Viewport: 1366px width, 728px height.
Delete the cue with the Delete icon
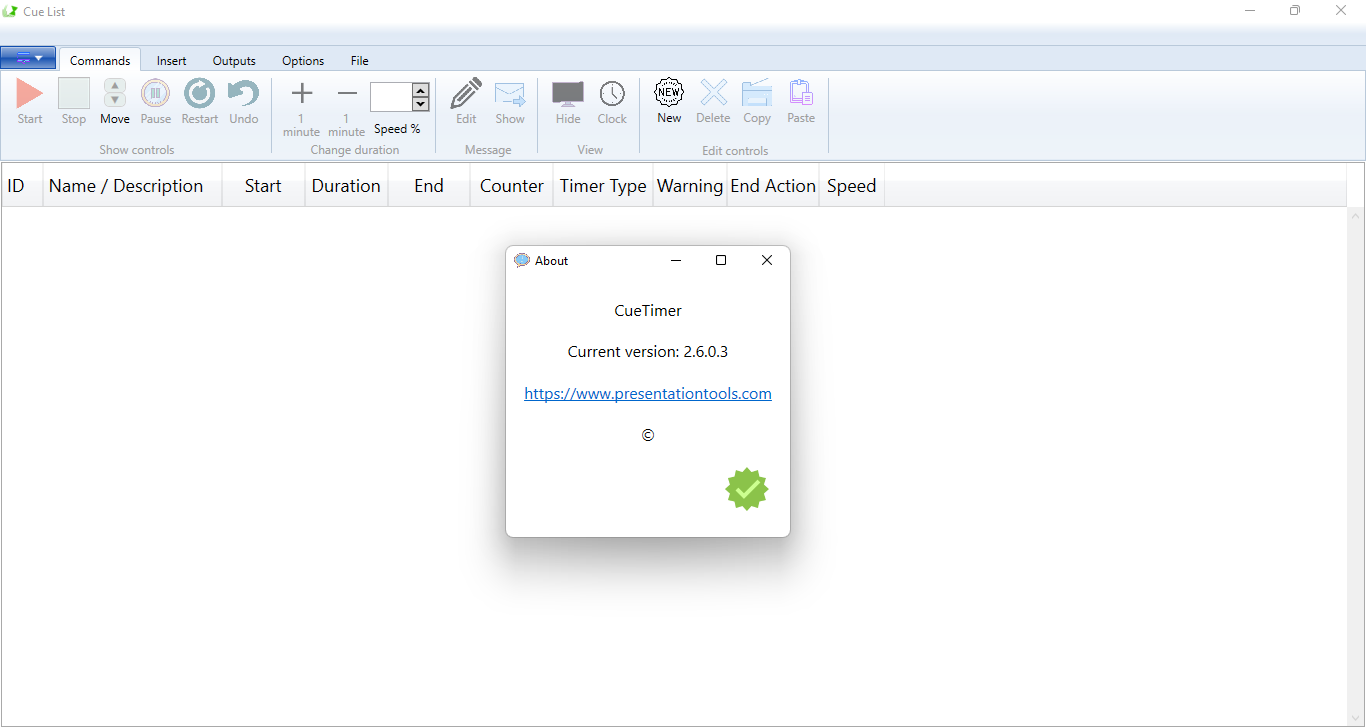pyautogui.click(x=713, y=93)
